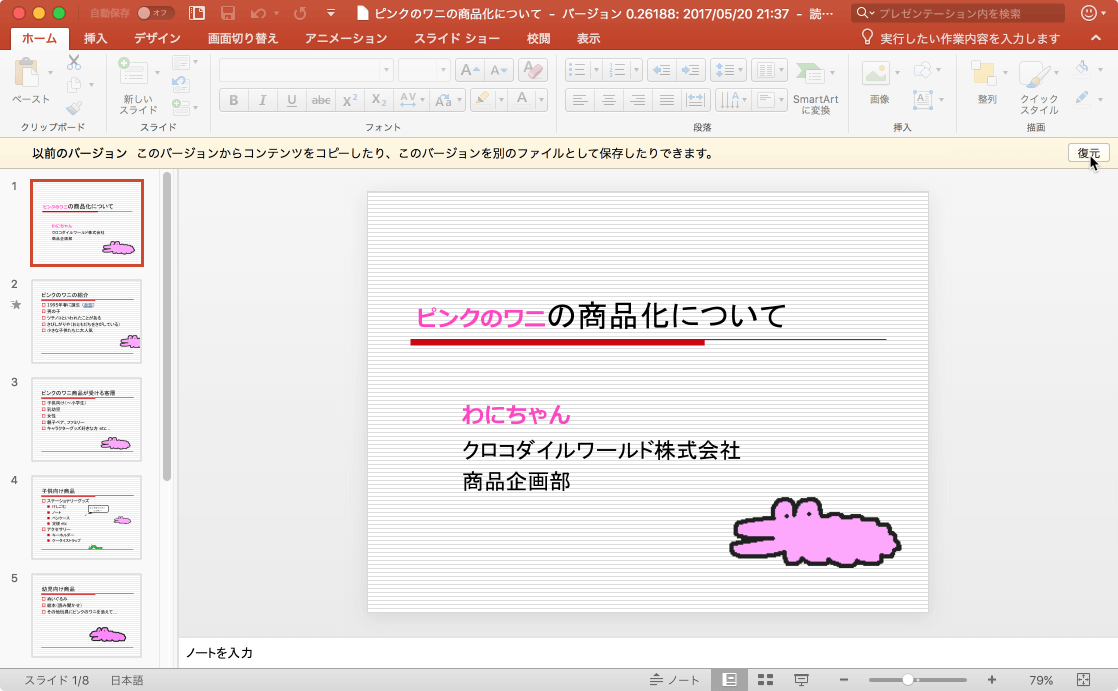Select slide sorter view icon
Image resolution: width=1118 pixels, height=691 pixels.
click(x=766, y=680)
